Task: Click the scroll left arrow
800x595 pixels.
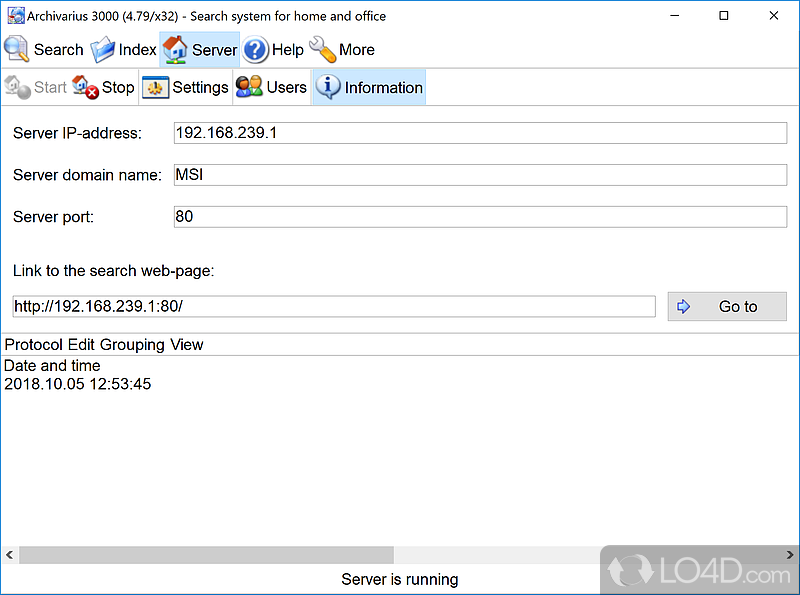Action: pos(9,555)
